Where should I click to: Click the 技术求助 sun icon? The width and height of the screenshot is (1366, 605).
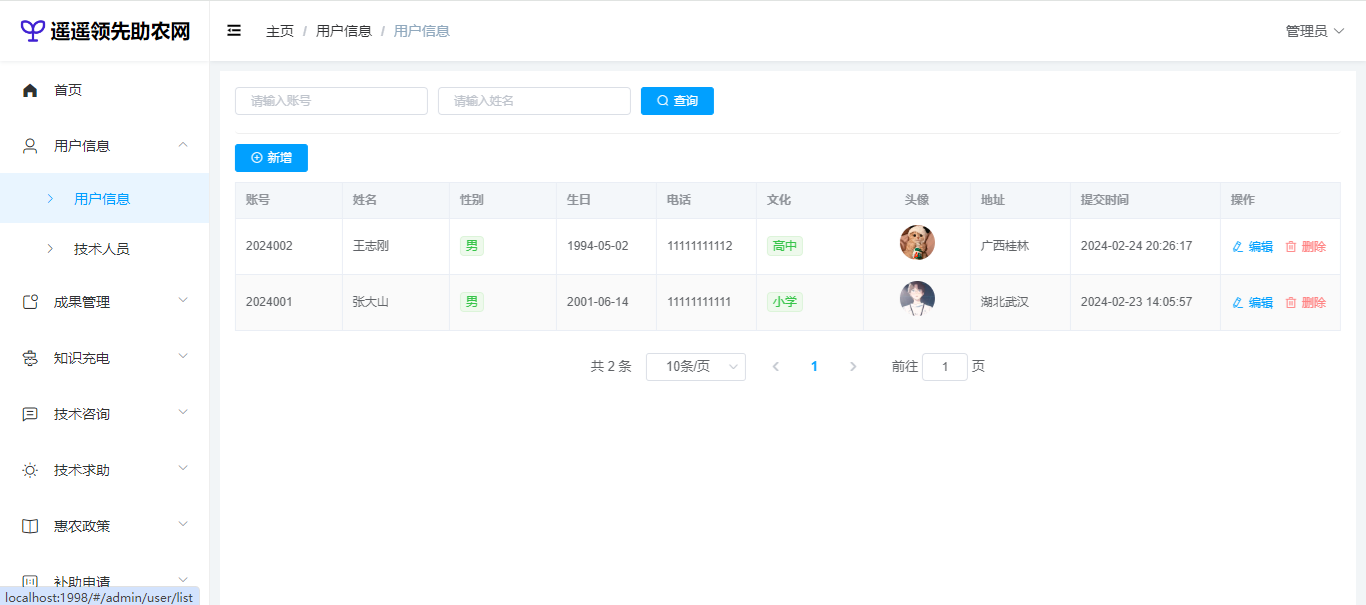(x=30, y=470)
